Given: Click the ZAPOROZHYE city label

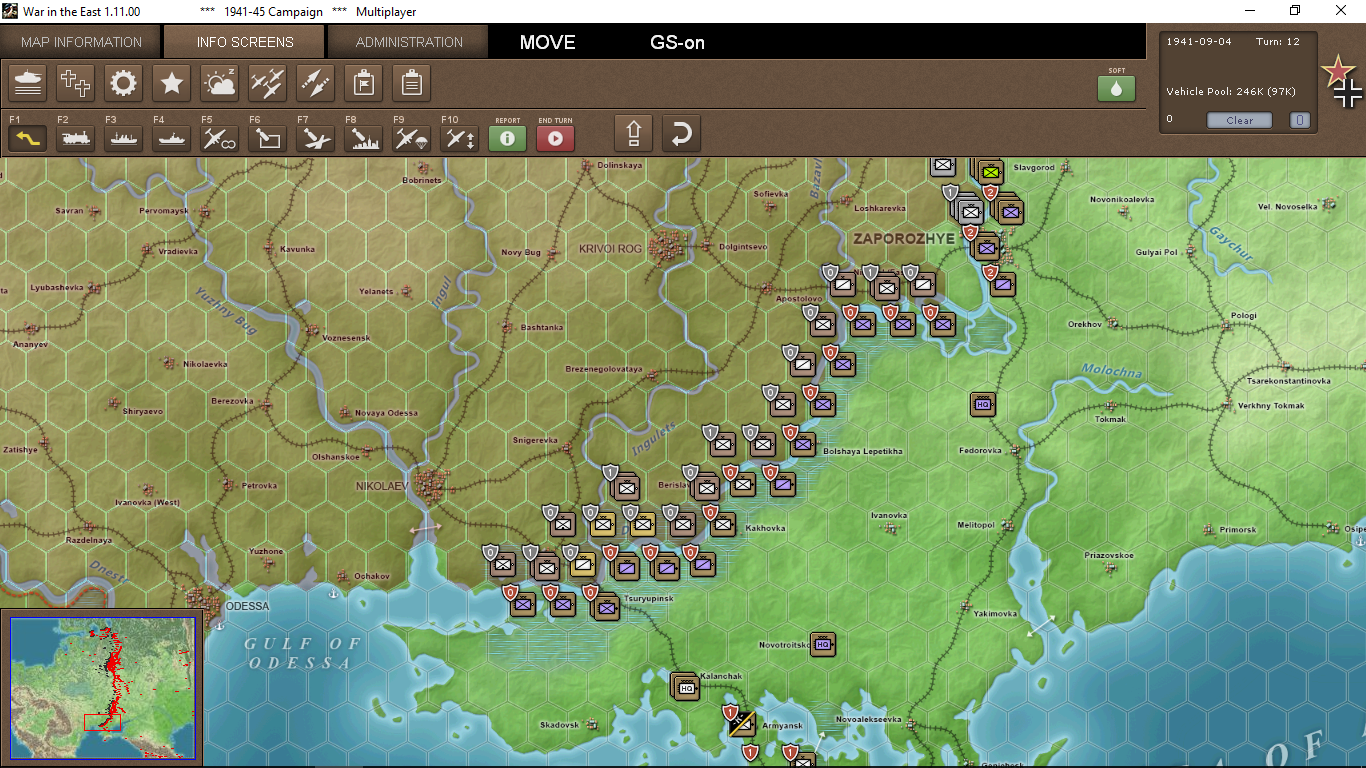Looking at the screenshot, I should tap(903, 239).
